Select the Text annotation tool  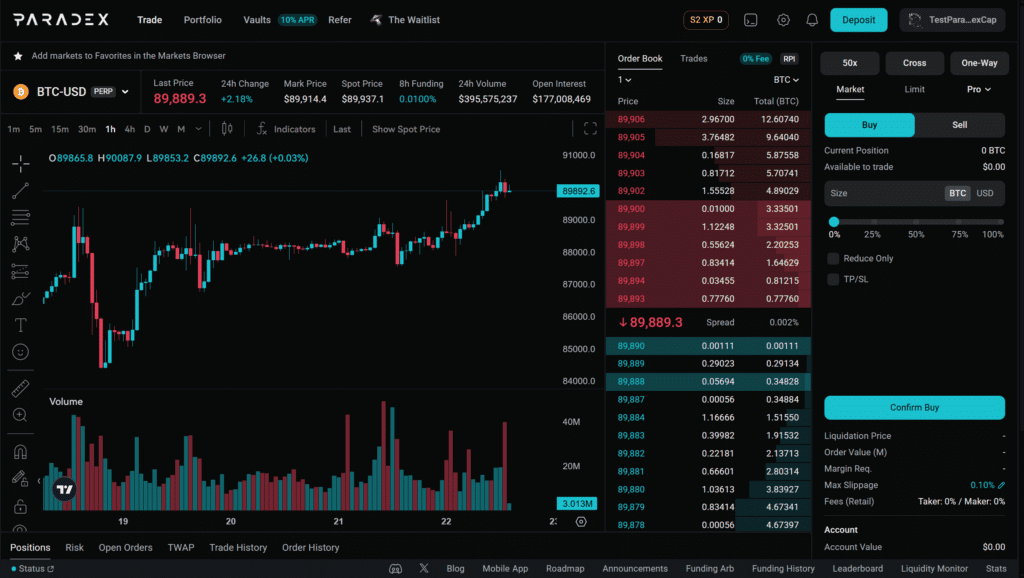20,325
